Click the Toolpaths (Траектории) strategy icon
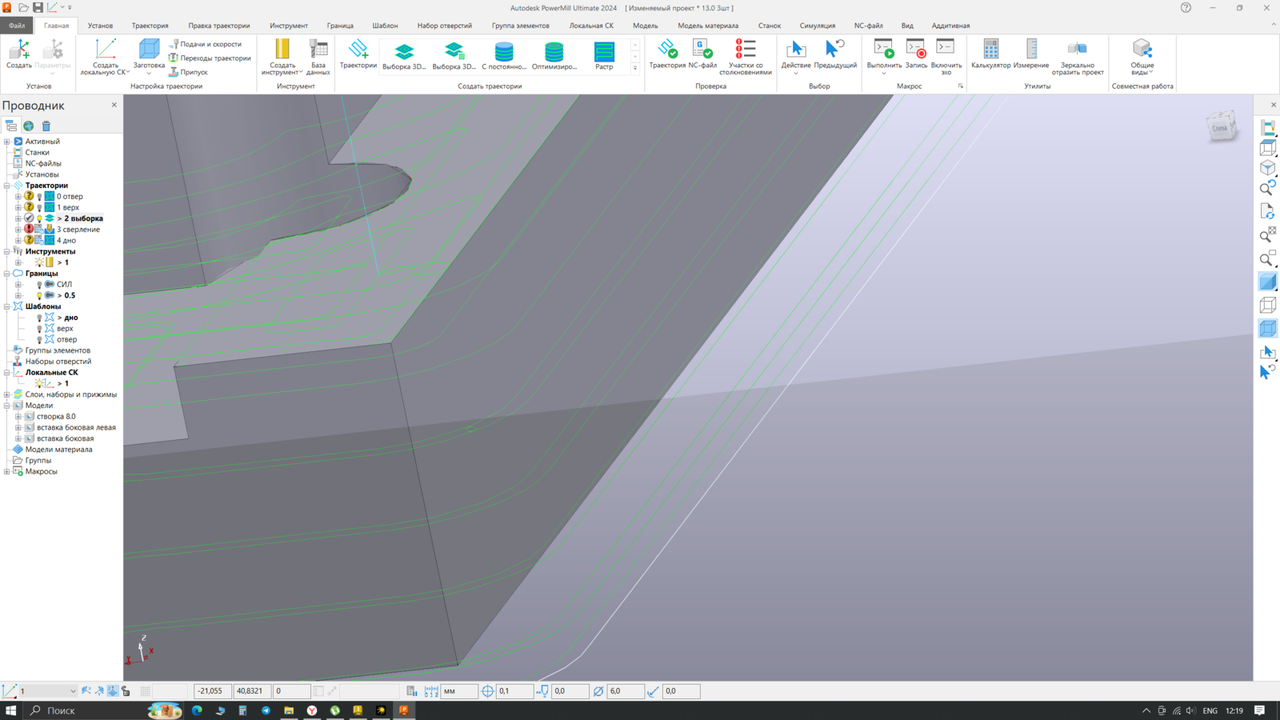The width and height of the screenshot is (1280, 720). click(x=358, y=54)
